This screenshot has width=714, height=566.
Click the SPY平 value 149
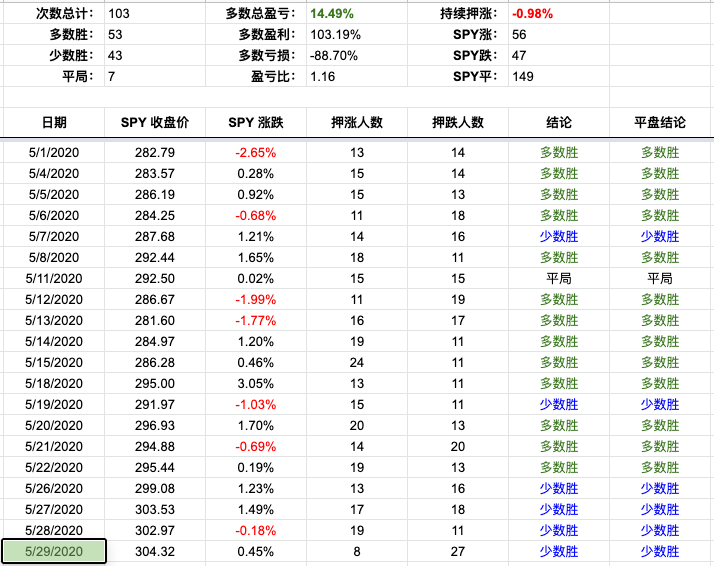[x=524, y=77]
